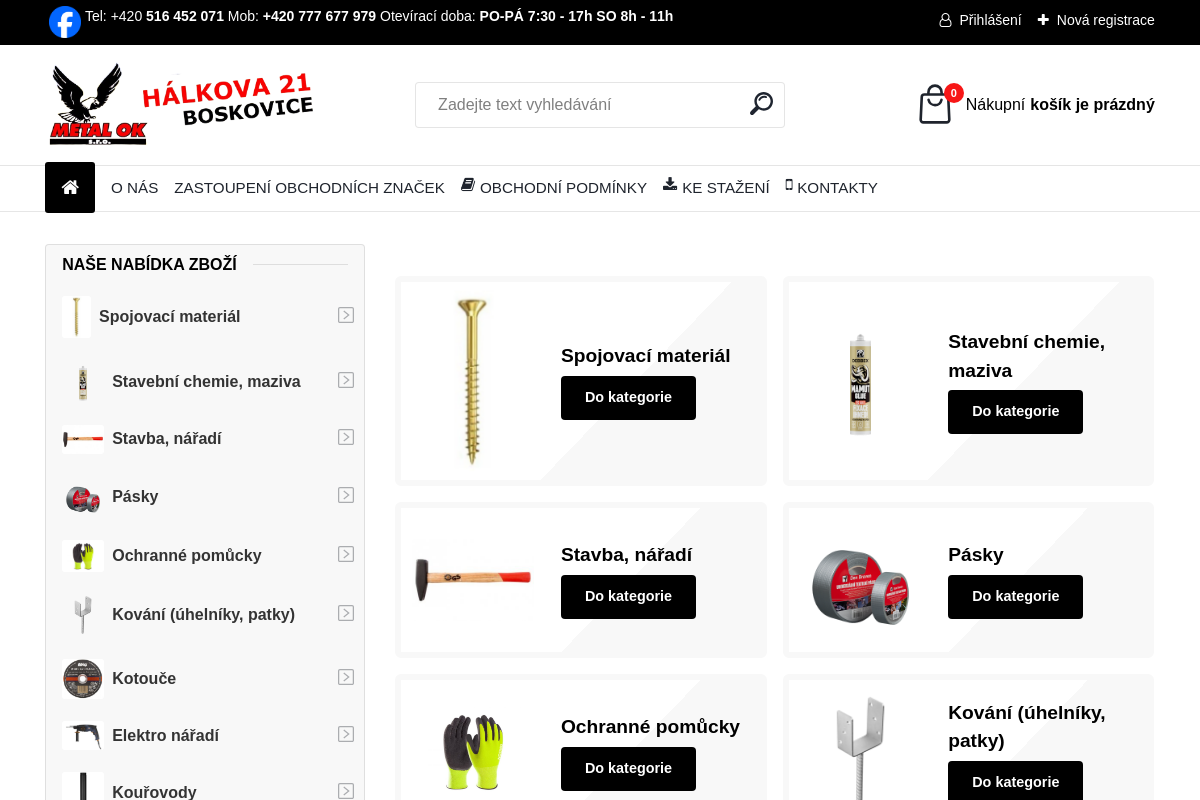Click the user icon beside Přihlášení
This screenshot has width=1200, height=800.
(x=945, y=20)
